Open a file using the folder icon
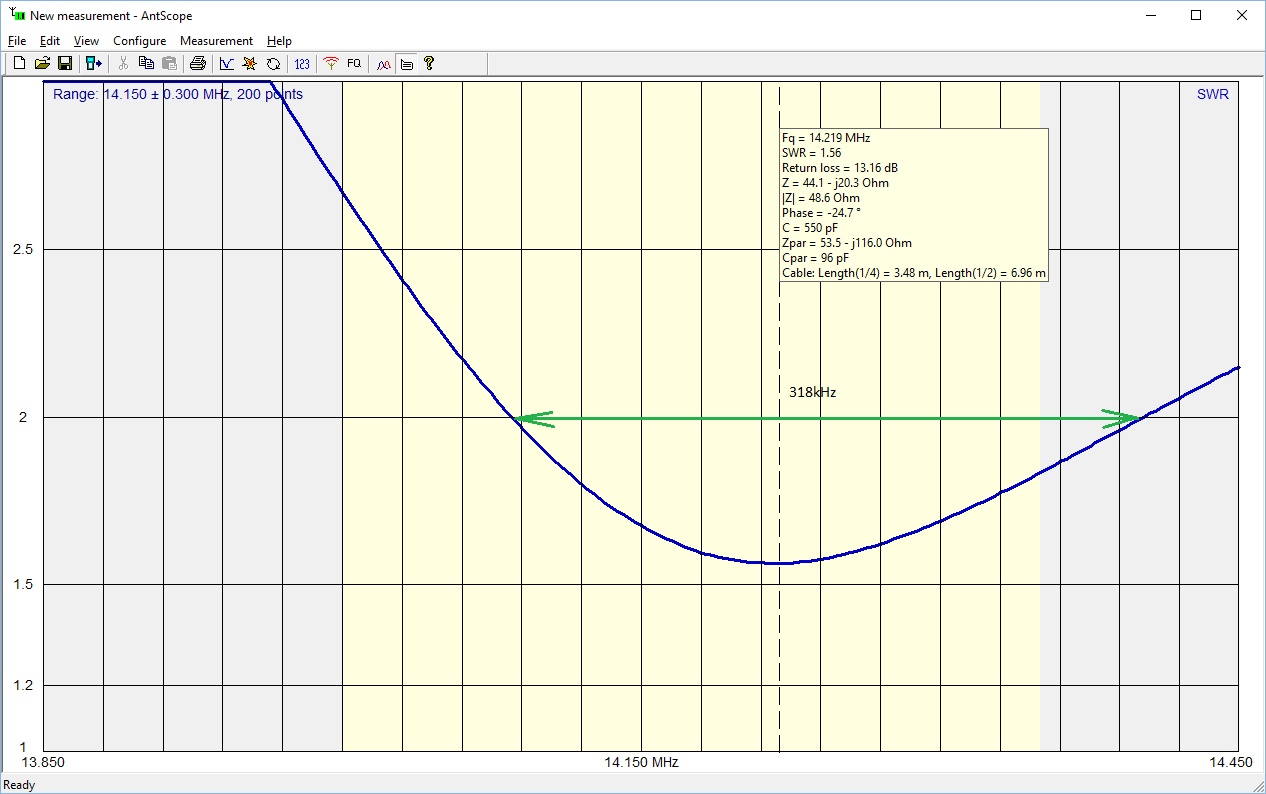 [x=42, y=64]
